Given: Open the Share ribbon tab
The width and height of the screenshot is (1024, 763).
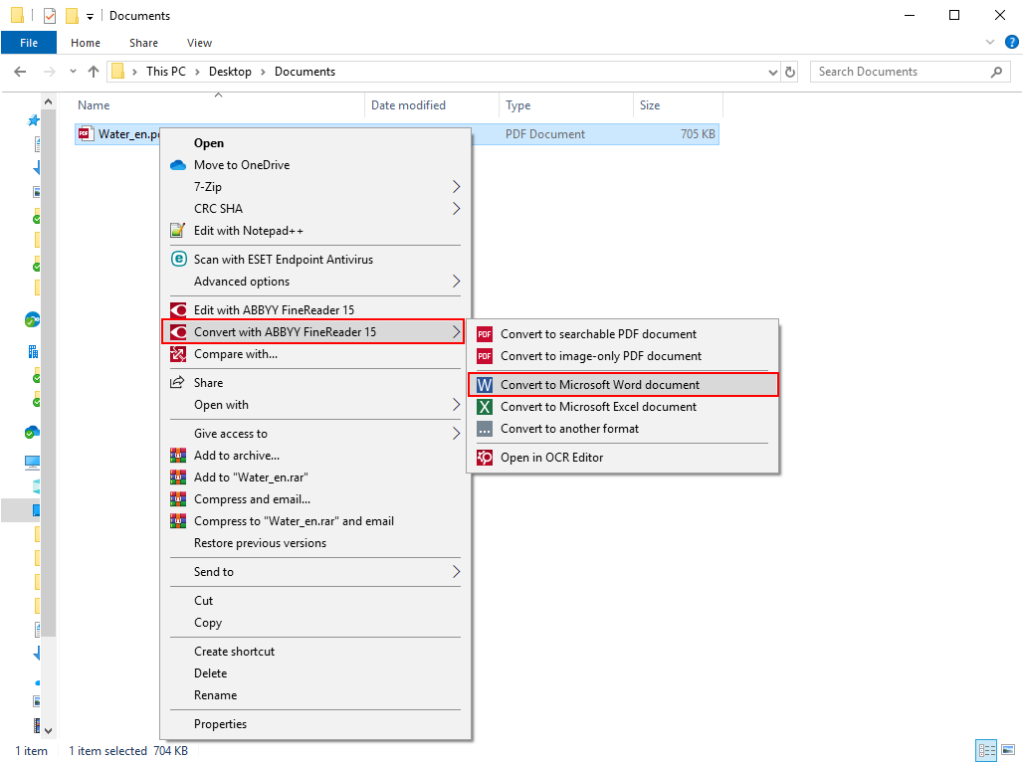Looking at the screenshot, I should coord(144,43).
